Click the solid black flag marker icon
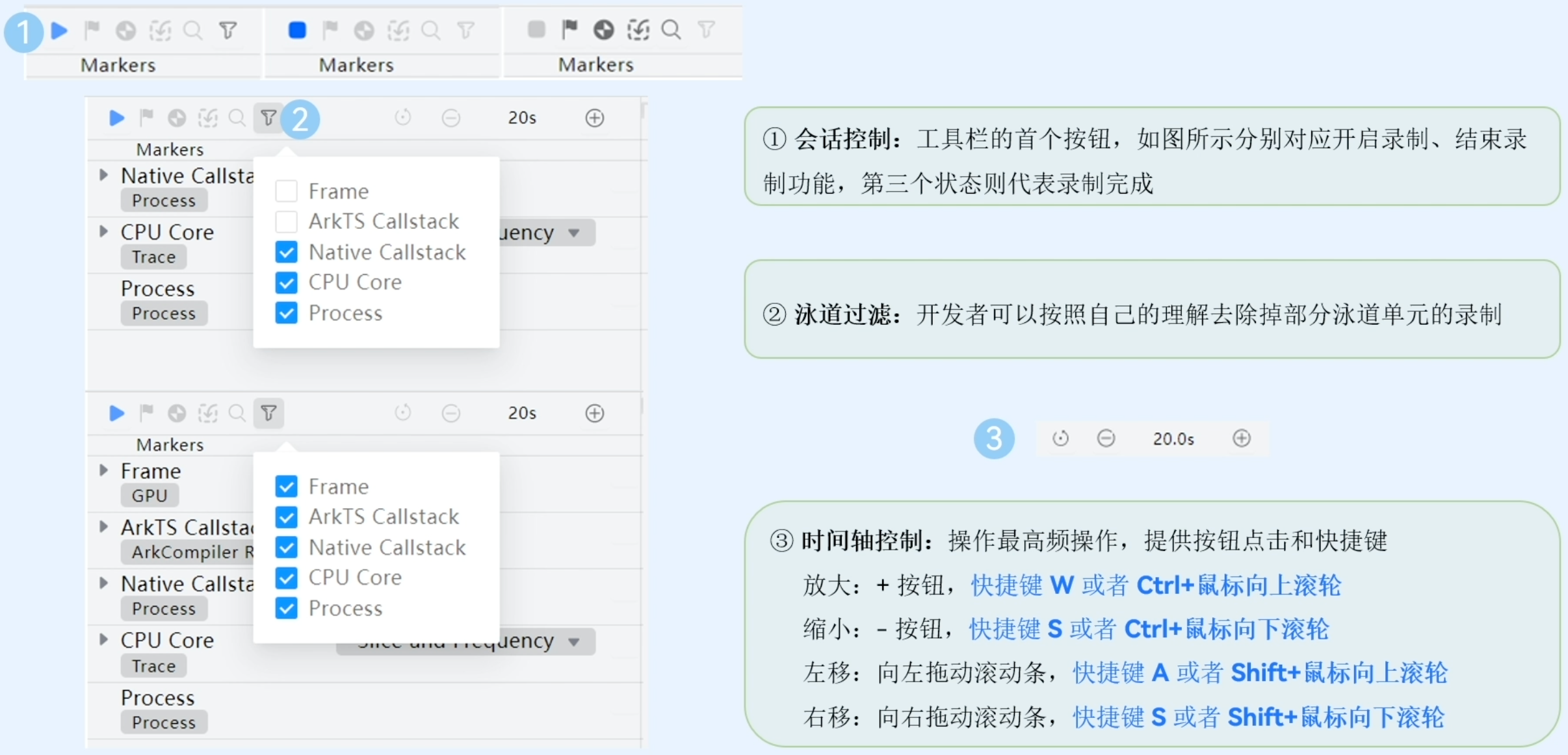The image size is (1568, 755). 569,29
